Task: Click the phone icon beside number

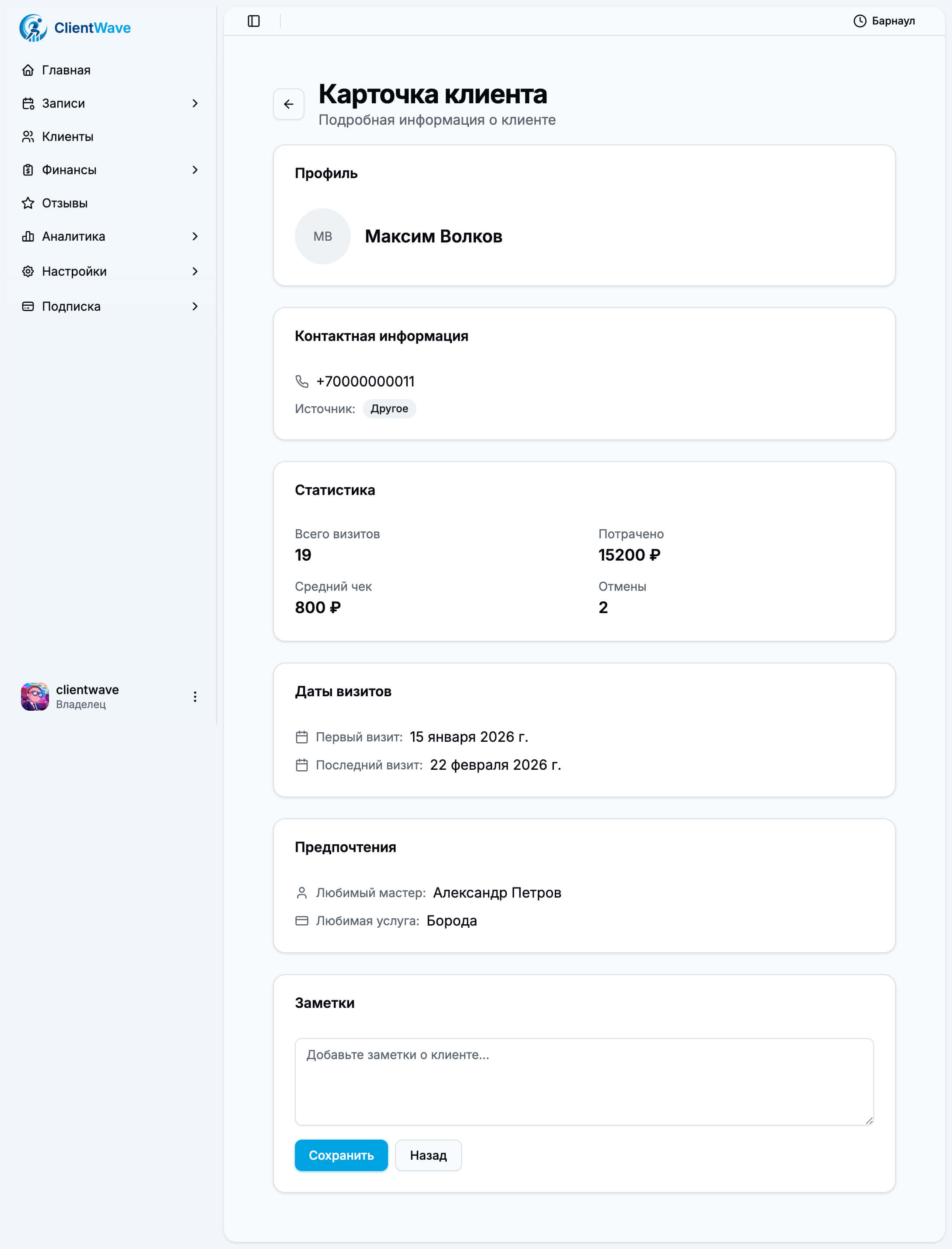Action: click(302, 381)
